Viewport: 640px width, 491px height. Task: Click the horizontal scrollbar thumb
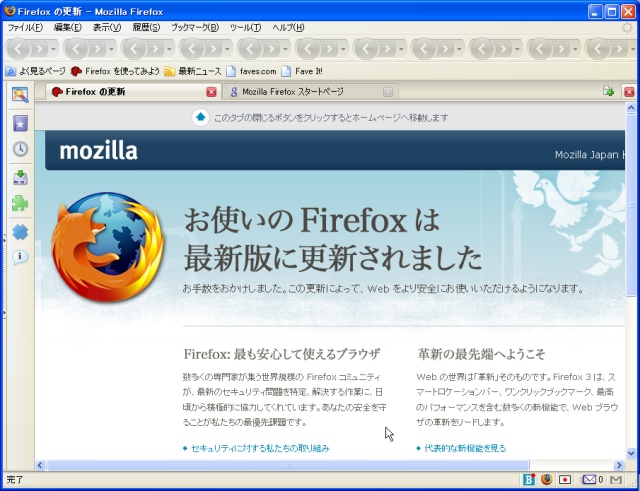(x=288, y=465)
